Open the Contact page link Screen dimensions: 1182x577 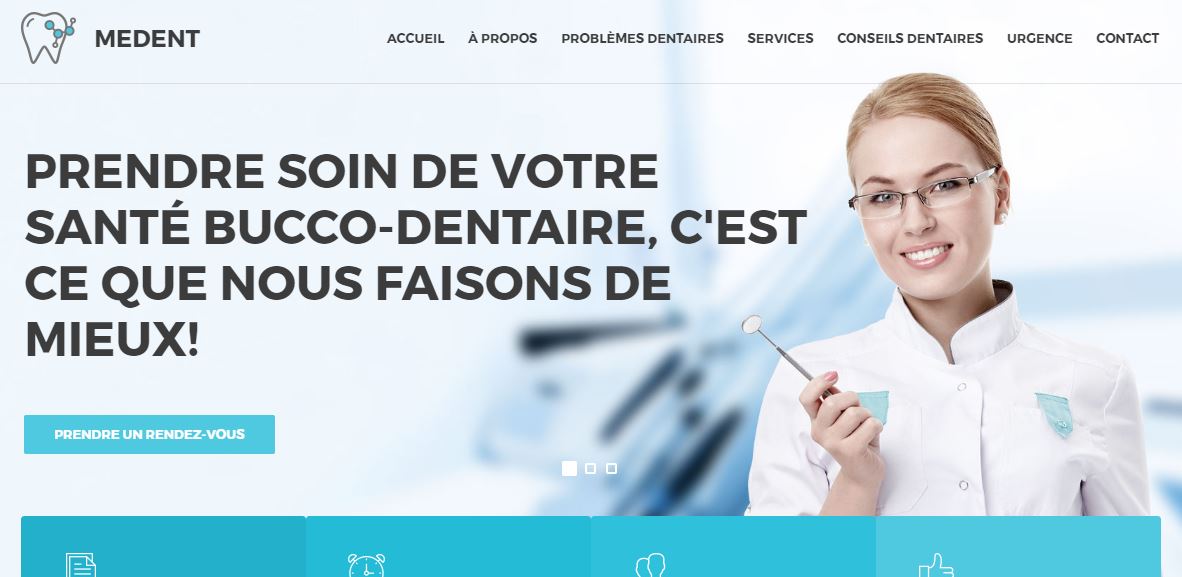pos(1128,38)
